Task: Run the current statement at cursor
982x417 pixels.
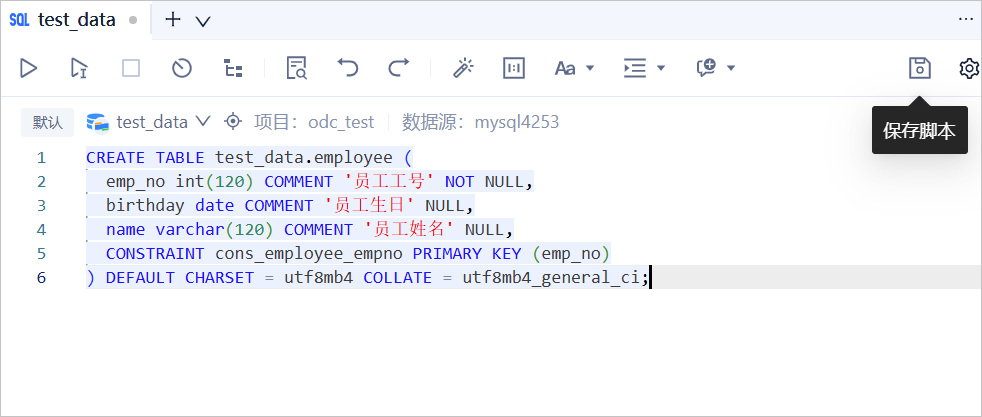Action: (79, 68)
